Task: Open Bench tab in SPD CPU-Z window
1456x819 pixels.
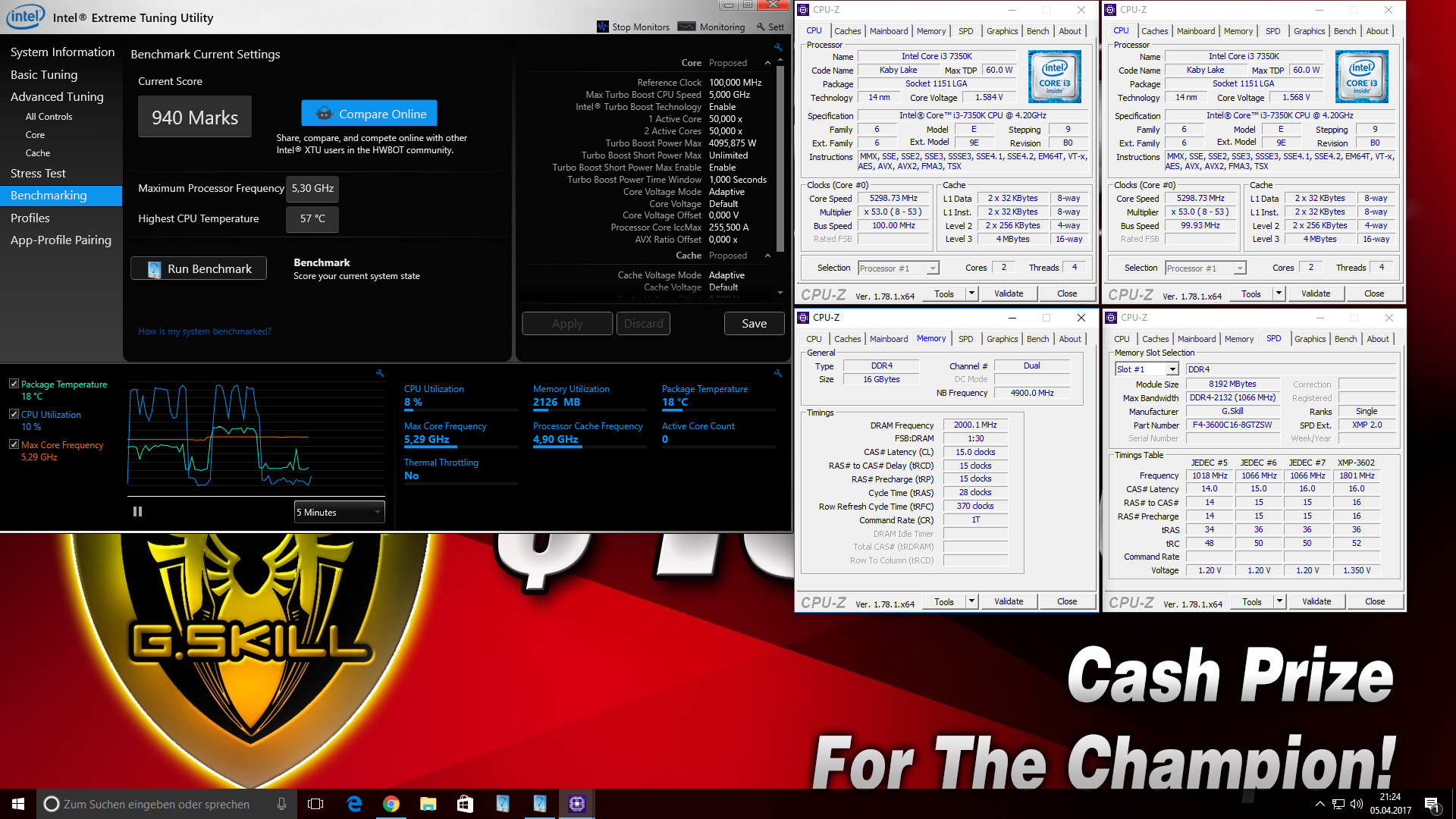Action: click(x=1345, y=339)
